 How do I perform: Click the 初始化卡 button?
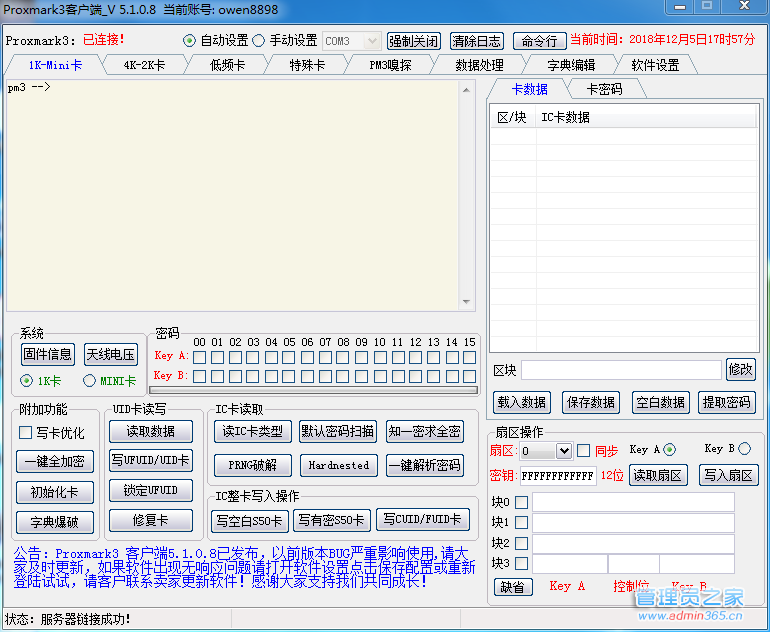55,492
